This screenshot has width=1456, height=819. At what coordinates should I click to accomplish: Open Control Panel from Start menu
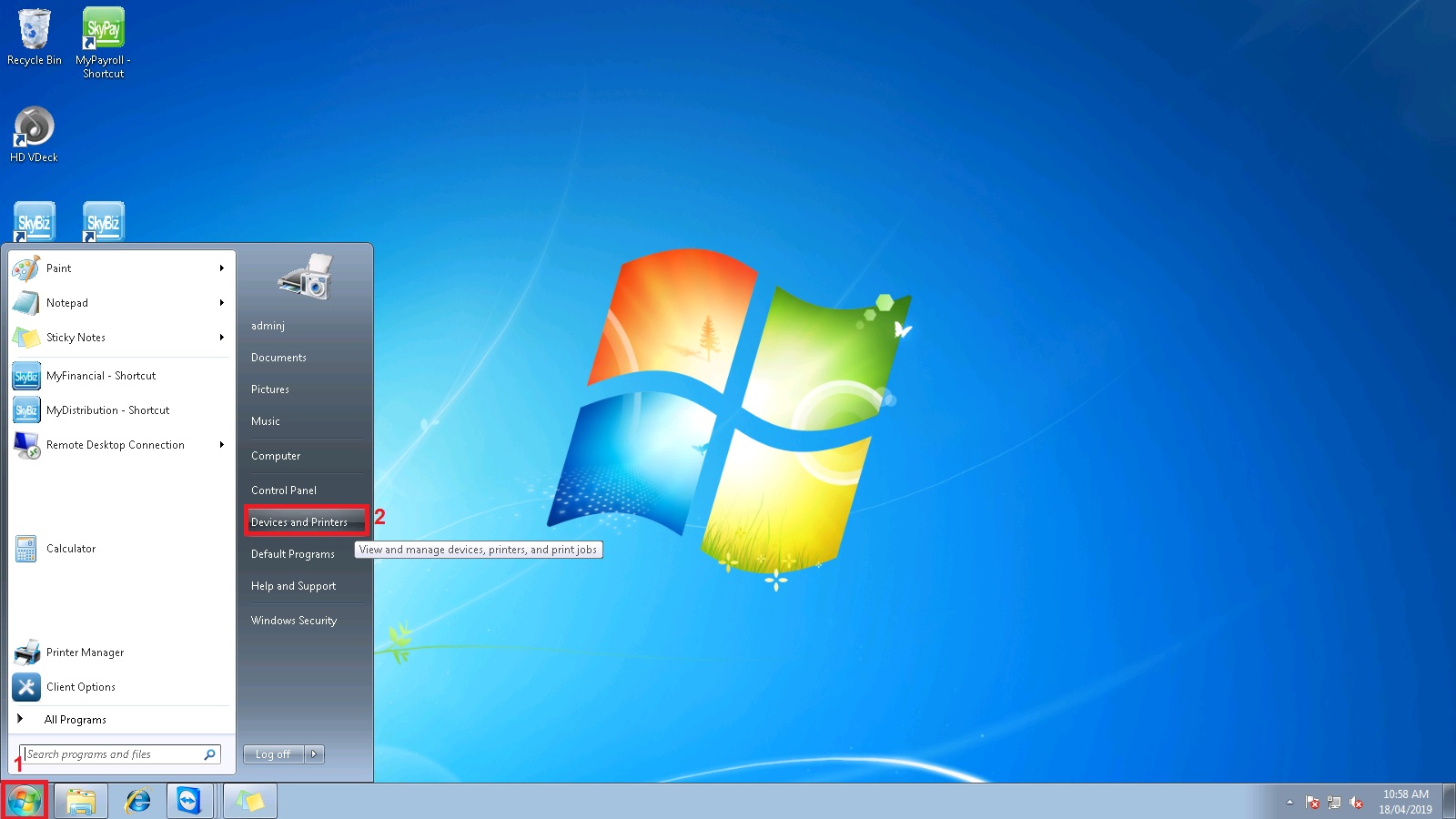coord(284,490)
